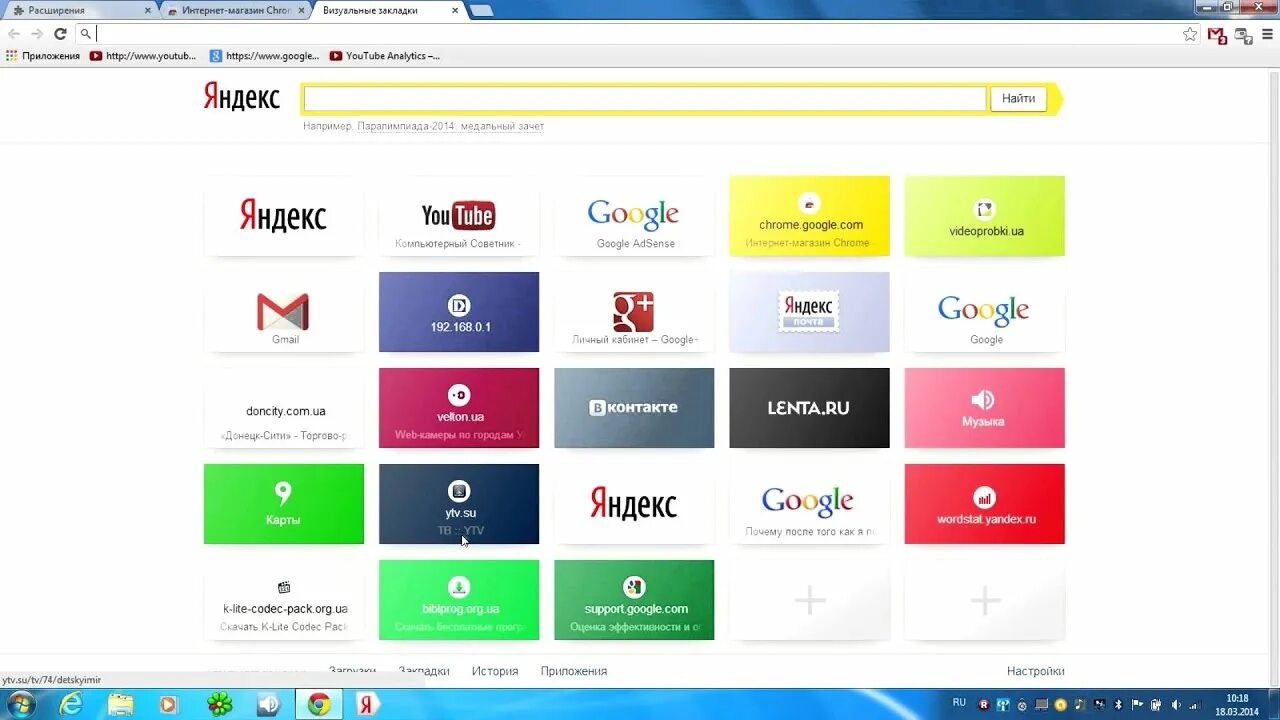Image resolution: width=1280 pixels, height=720 pixels.
Task: Open the Приложения link at the bottom
Action: click(574, 671)
